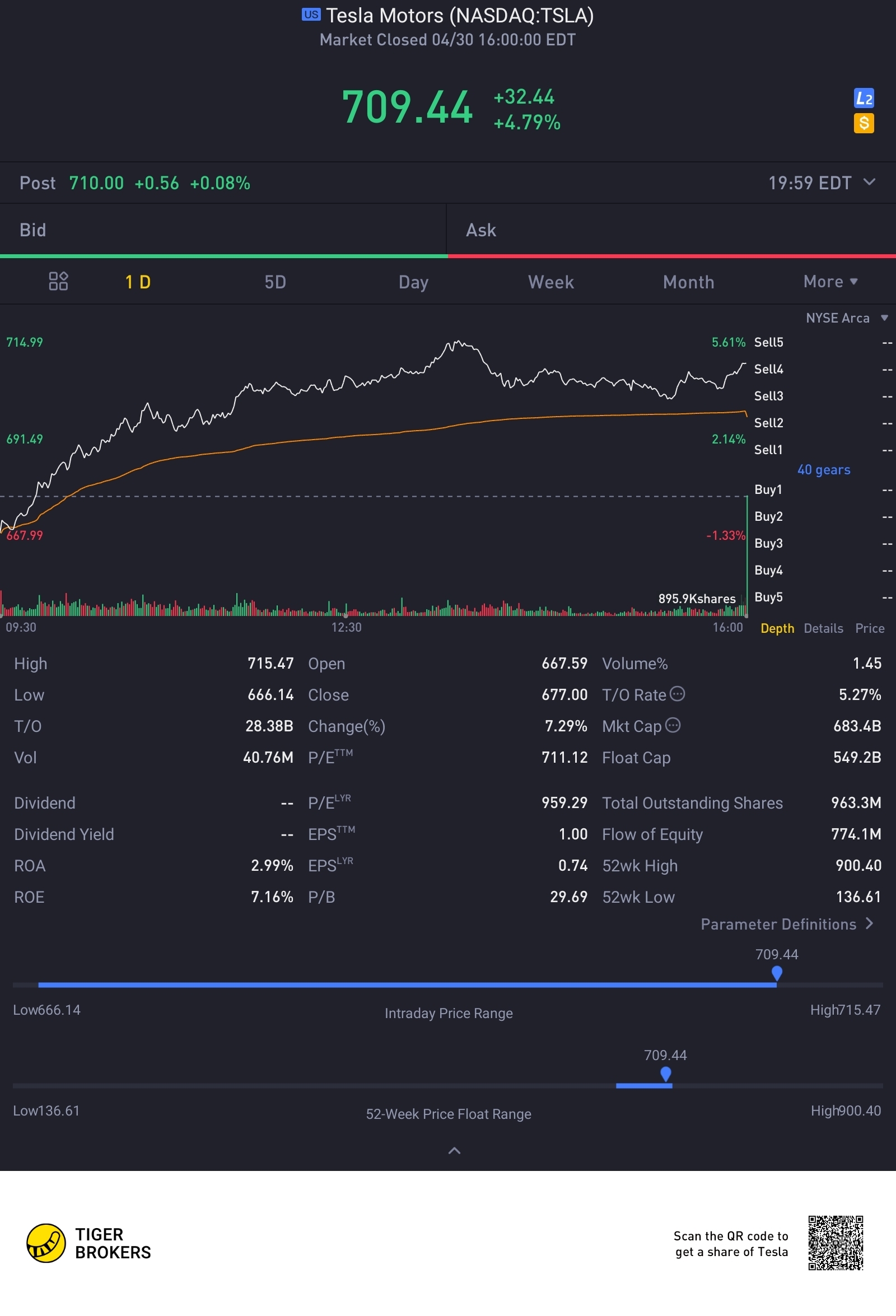This screenshot has width=896, height=1316.
Task: Click the Sell4 depth row
Action: pos(823,369)
